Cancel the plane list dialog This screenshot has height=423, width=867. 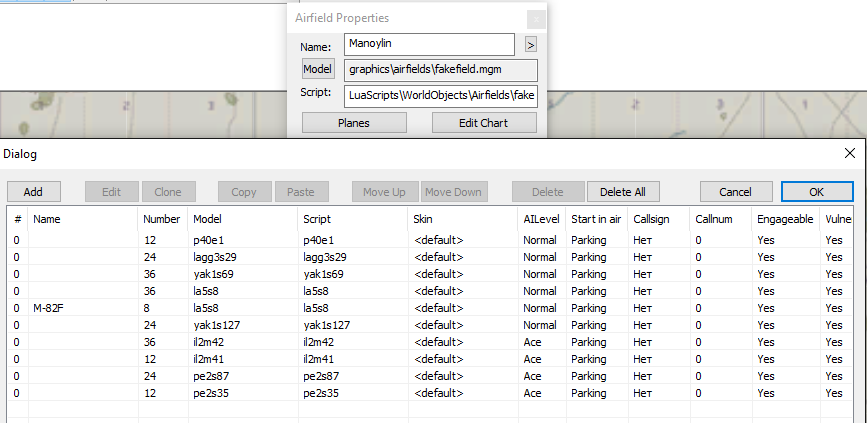click(x=735, y=192)
